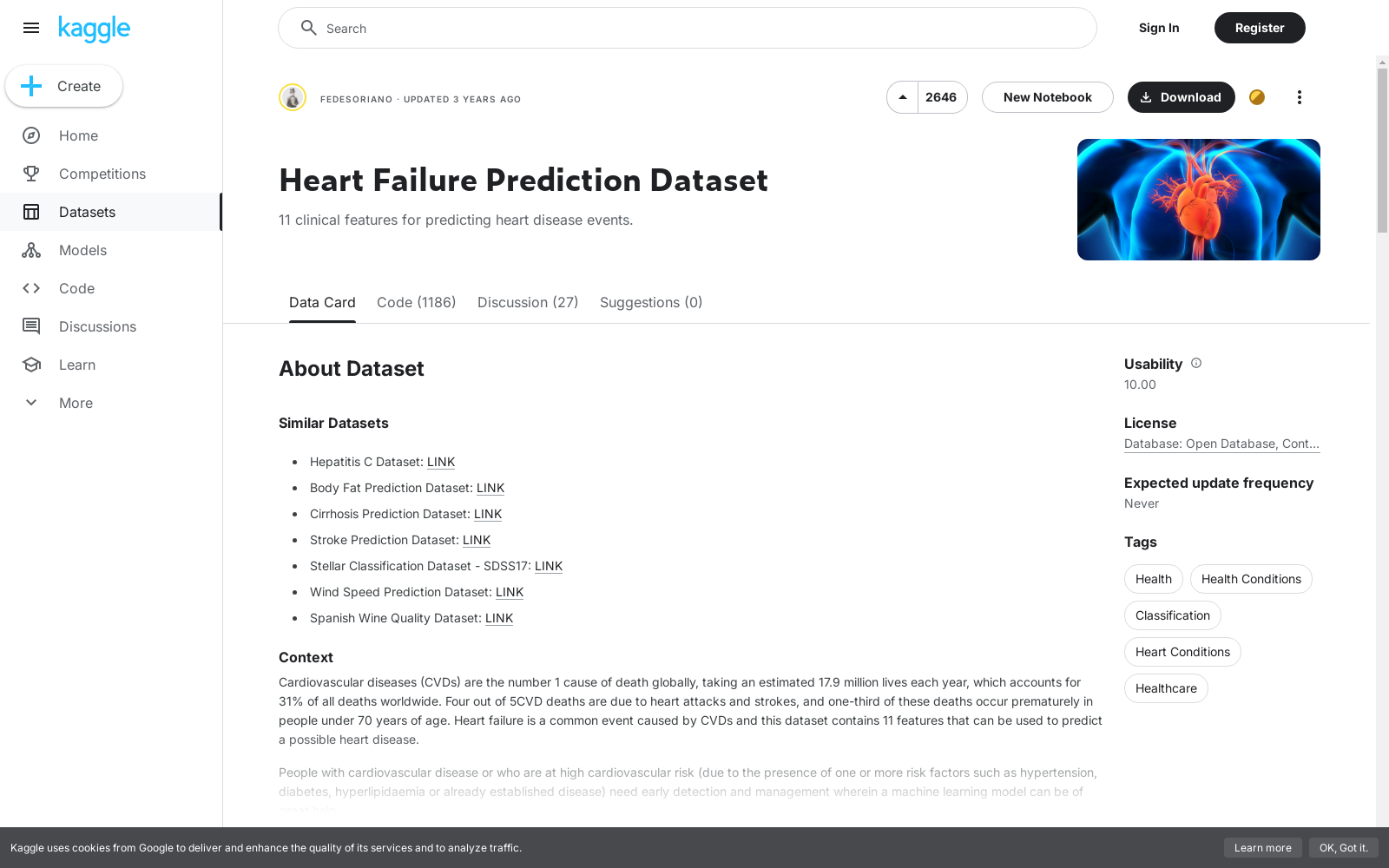Open Discussions from the sidebar
The image size is (1389, 868).
click(x=97, y=326)
